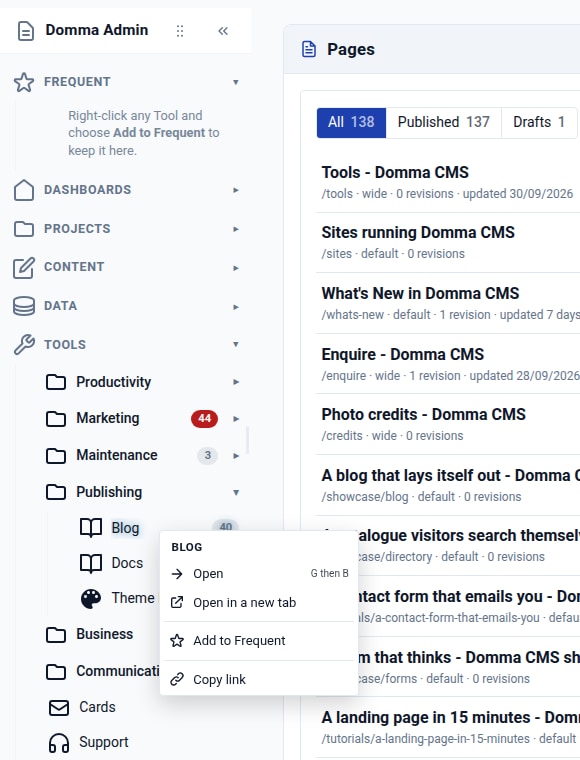This screenshot has height=760, width=580.
Task: Click the Marketing folder icon
Action: pos(56,418)
